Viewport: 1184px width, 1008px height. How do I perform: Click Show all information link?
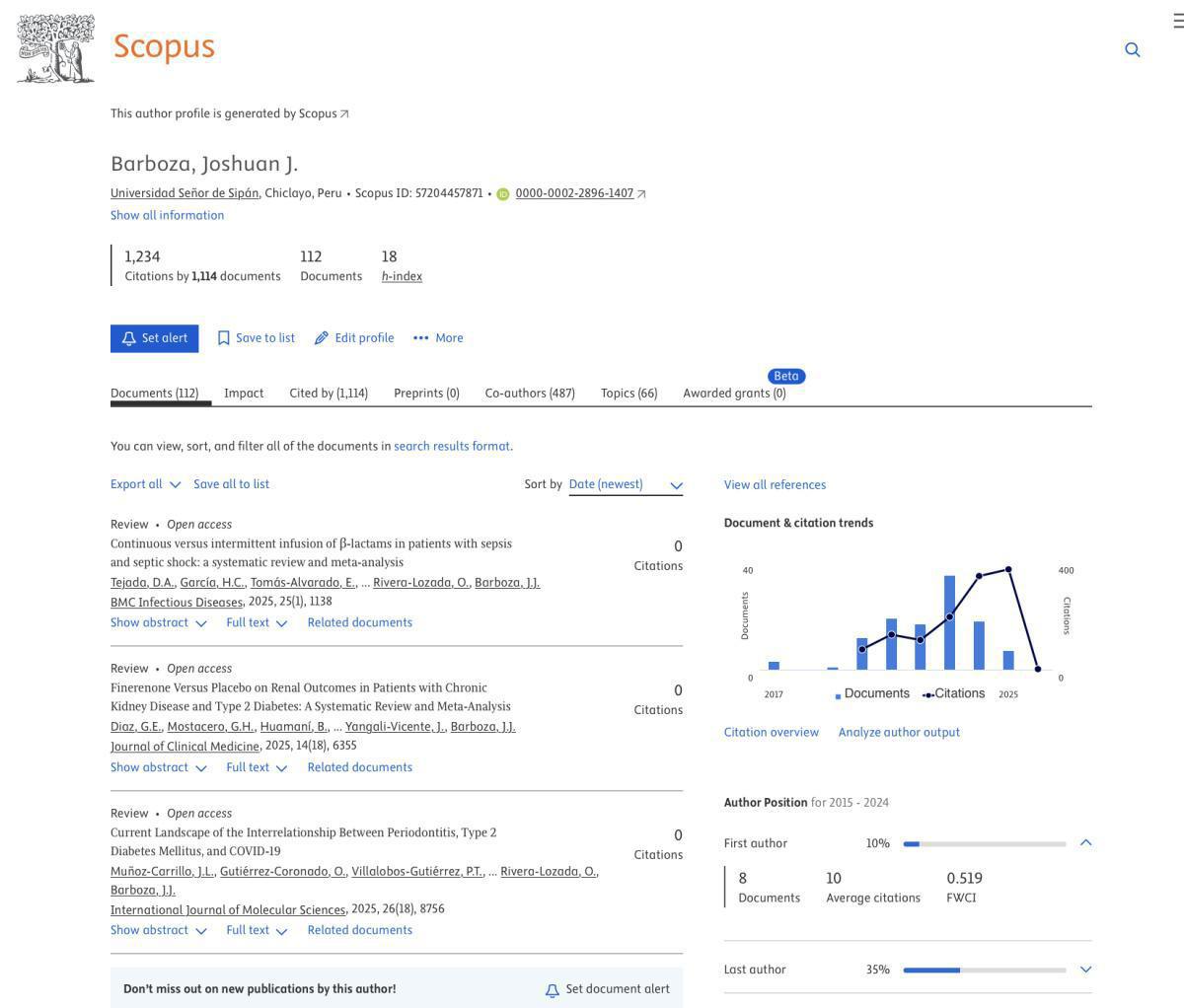pos(167,215)
